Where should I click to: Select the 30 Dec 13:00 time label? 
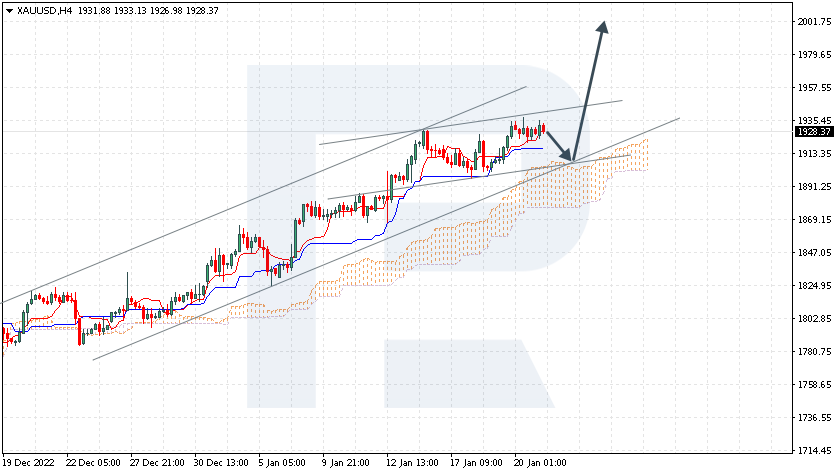click(x=221, y=463)
